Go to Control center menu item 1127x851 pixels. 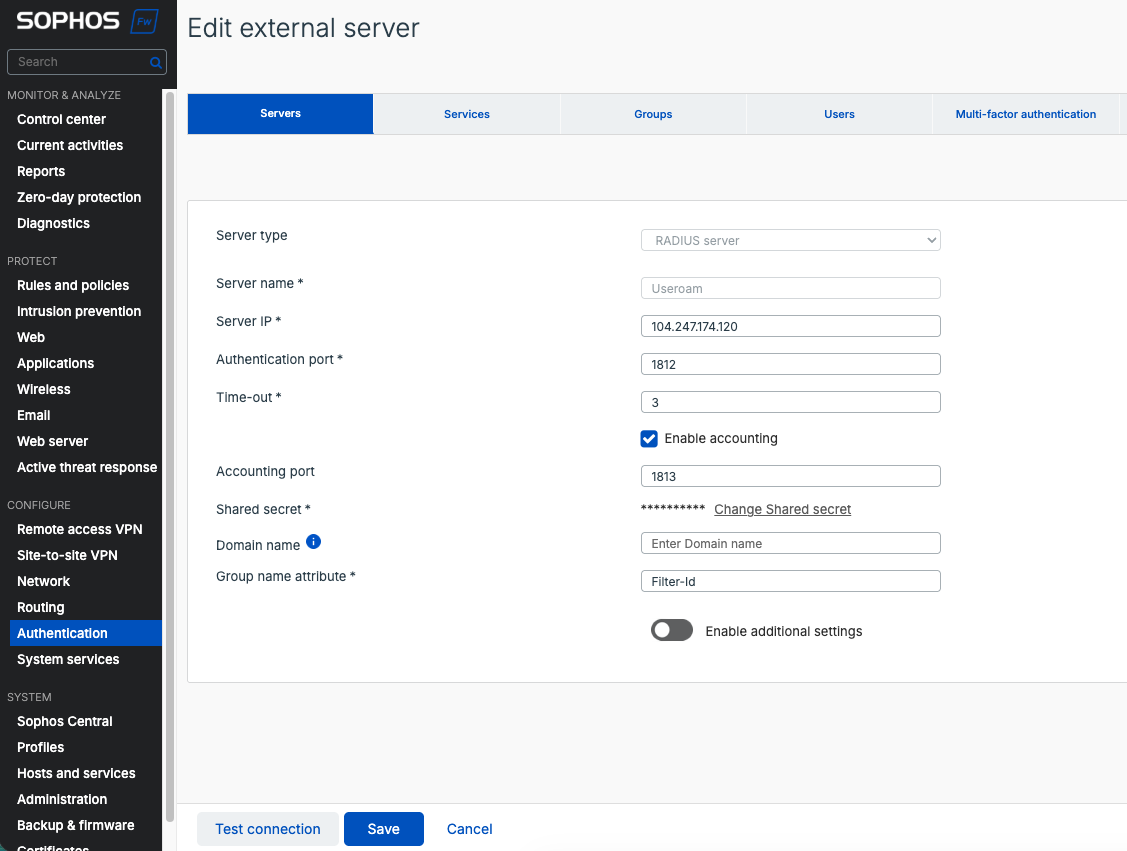pos(61,119)
